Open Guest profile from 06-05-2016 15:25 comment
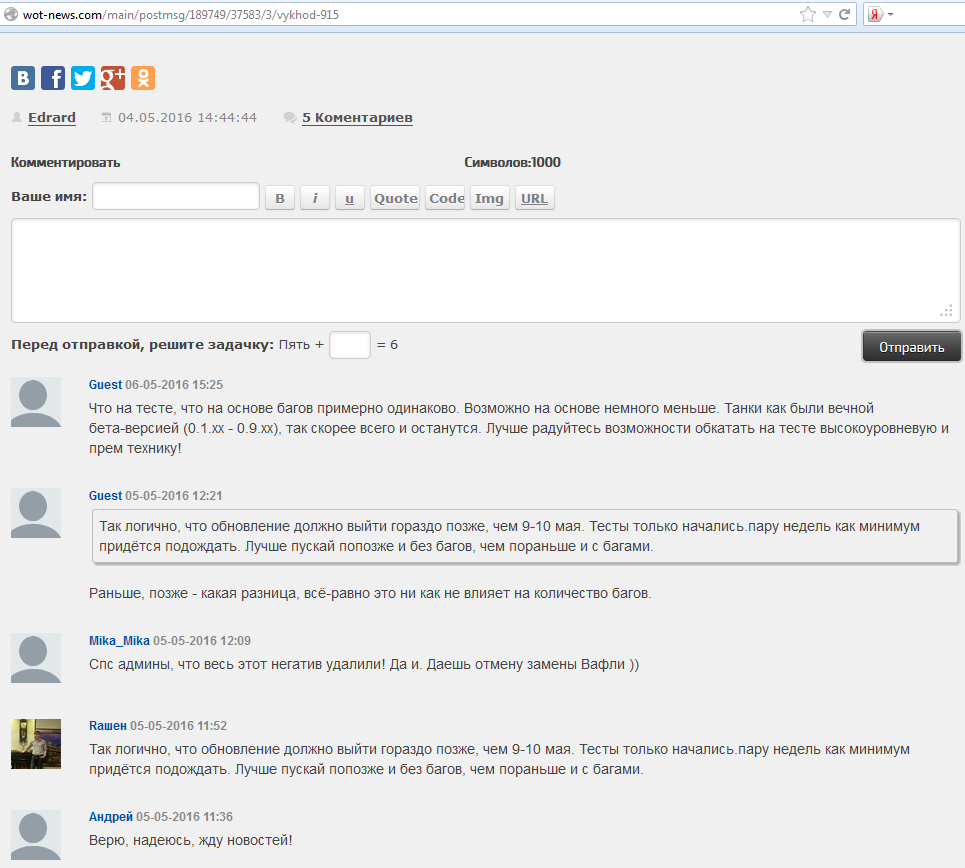Screen dimensions: 965x868 105,385
